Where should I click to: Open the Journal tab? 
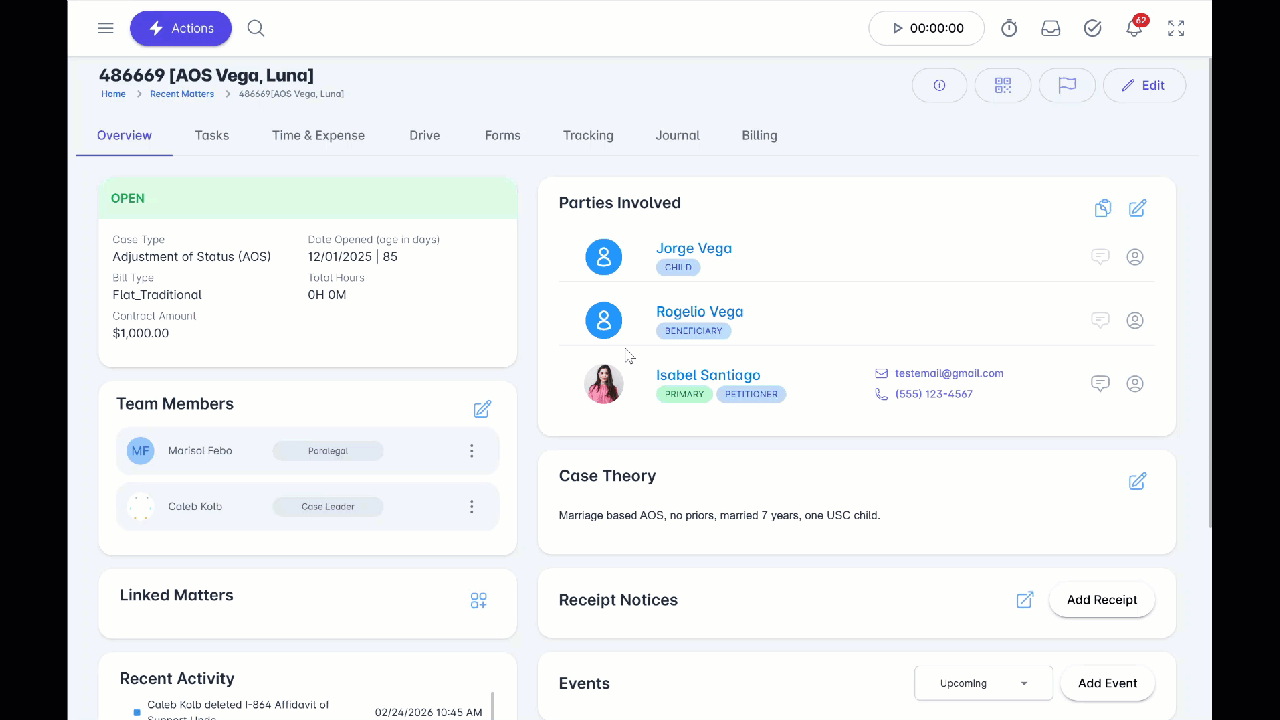click(x=678, y=135)
